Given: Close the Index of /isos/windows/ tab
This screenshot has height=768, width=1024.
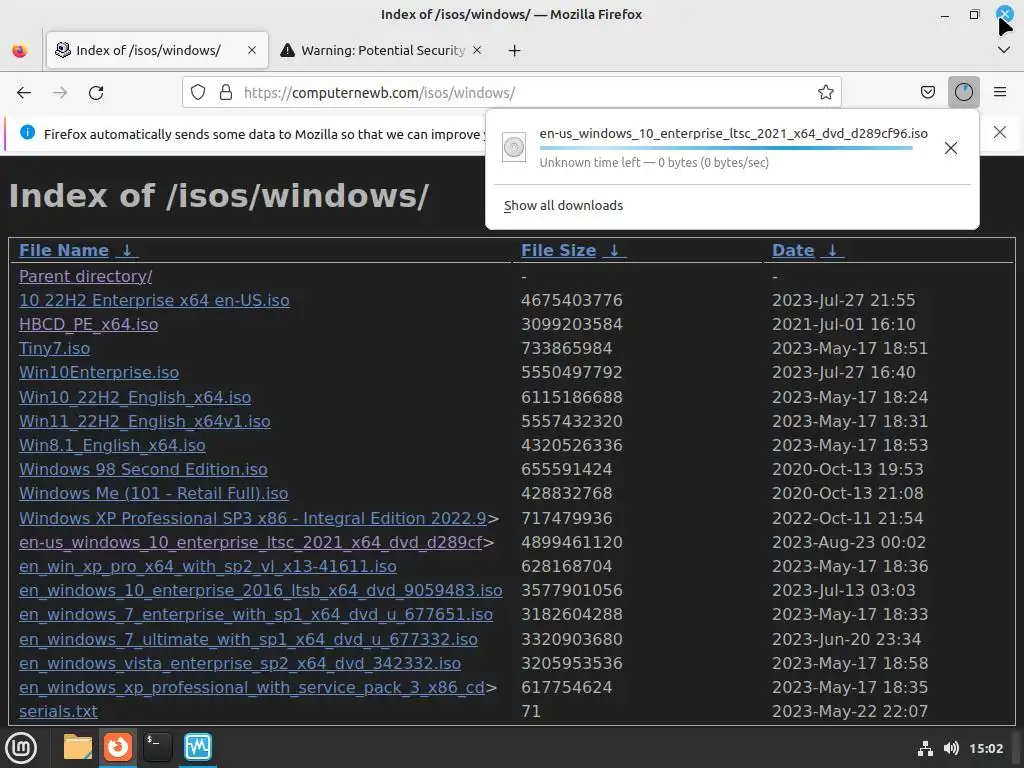Looking at the screenshot, I should 252,50.
